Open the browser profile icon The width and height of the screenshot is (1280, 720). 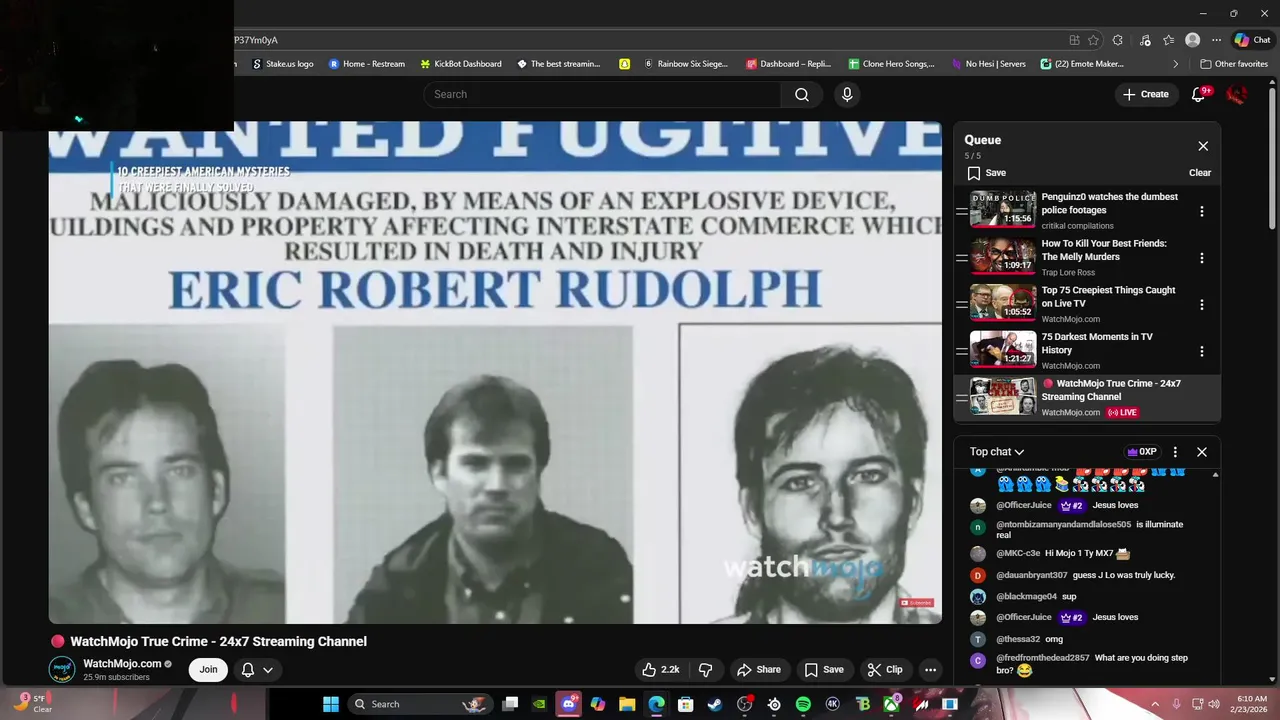click(1192, 40)
